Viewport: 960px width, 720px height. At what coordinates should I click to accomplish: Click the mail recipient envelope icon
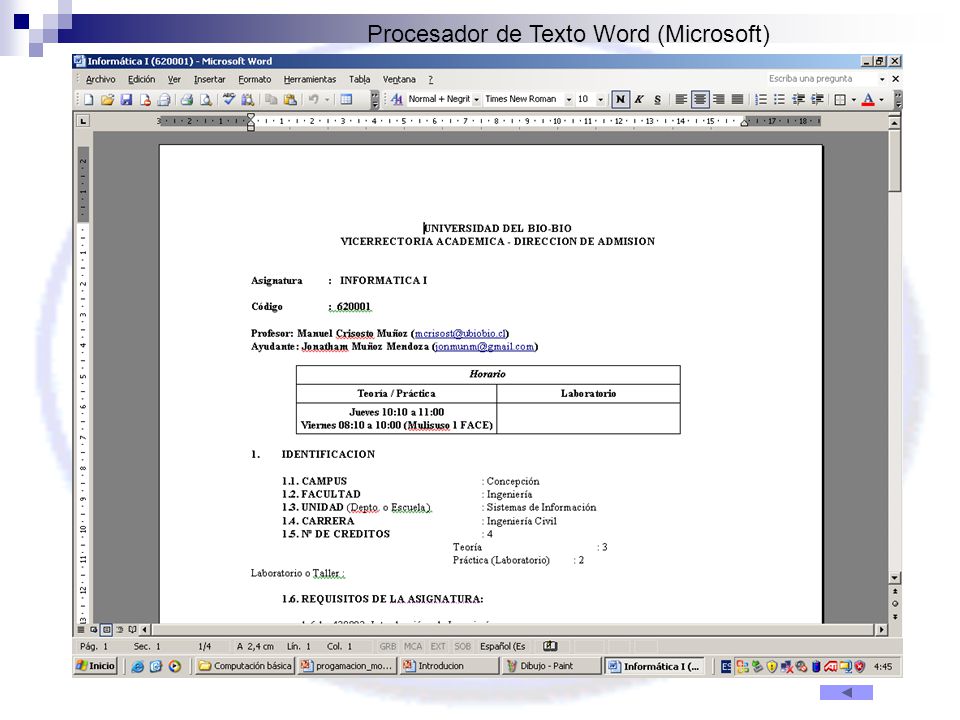[163, 100]
